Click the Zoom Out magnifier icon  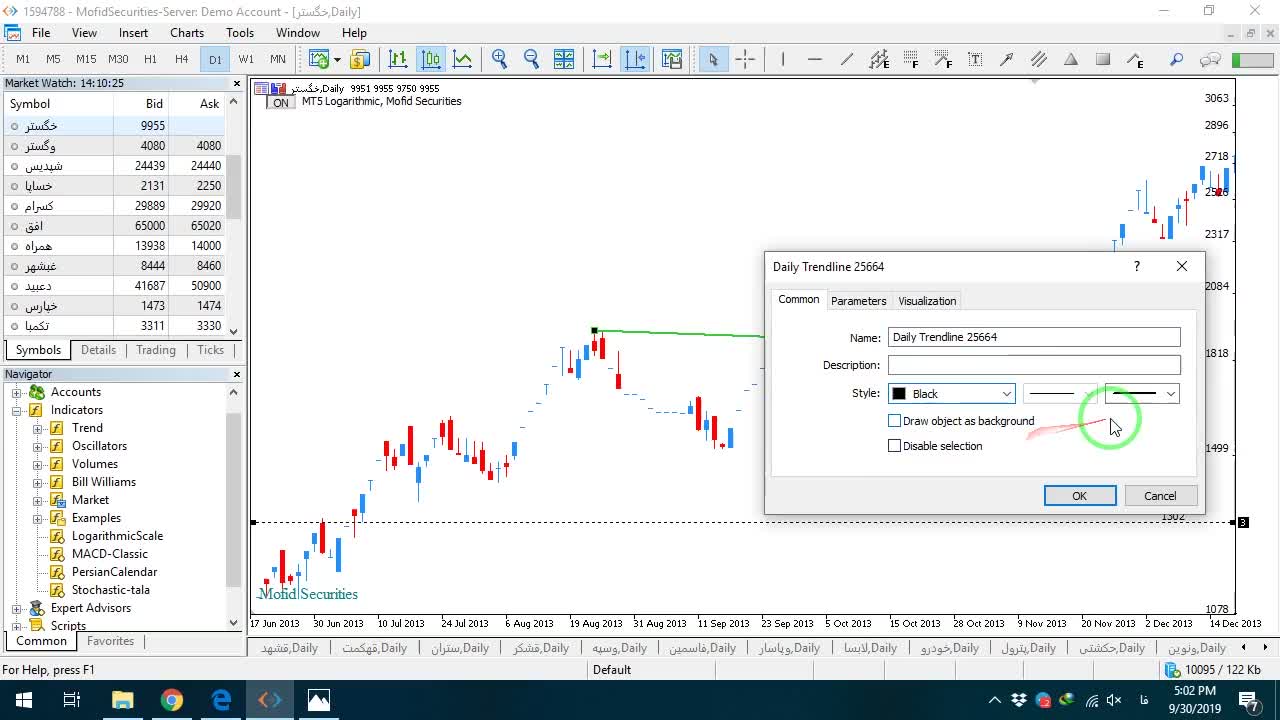[x=531, y=59]
